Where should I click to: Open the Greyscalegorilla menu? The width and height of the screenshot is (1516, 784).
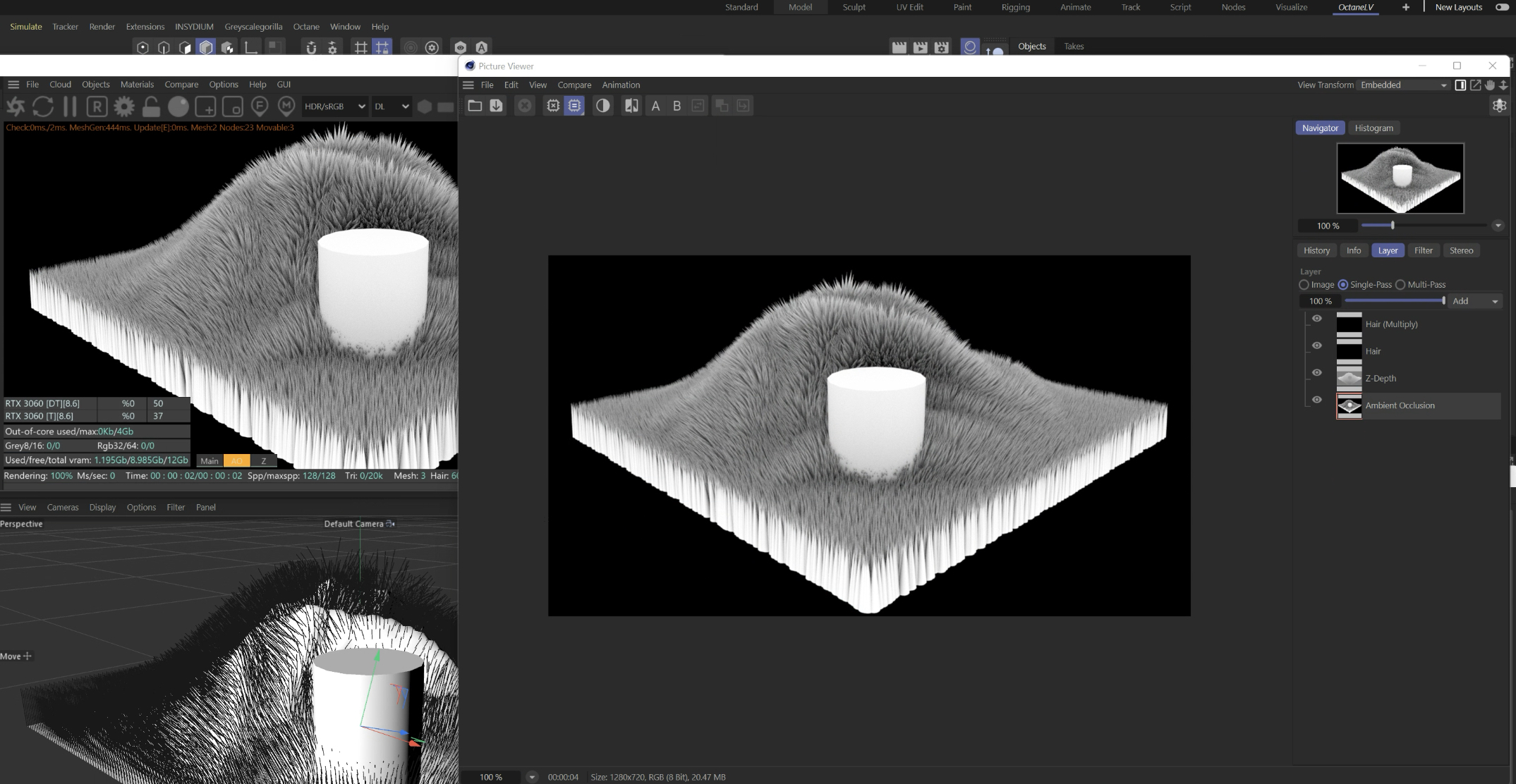[x=253, y=27]
